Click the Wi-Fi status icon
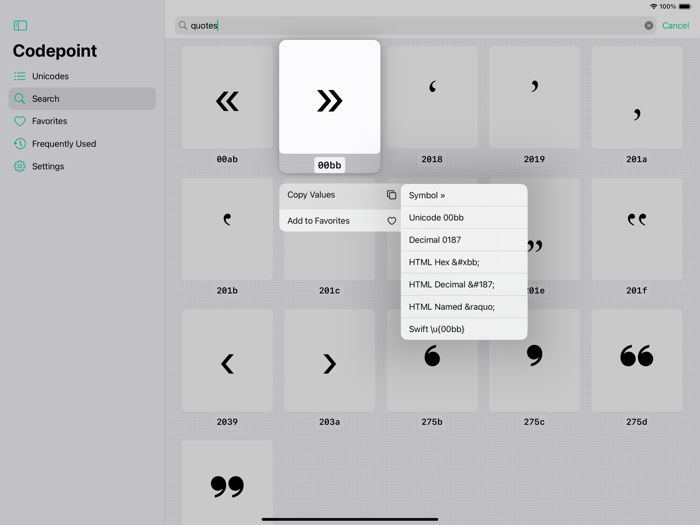Screen dimensions: 700x525 (654, 6)
